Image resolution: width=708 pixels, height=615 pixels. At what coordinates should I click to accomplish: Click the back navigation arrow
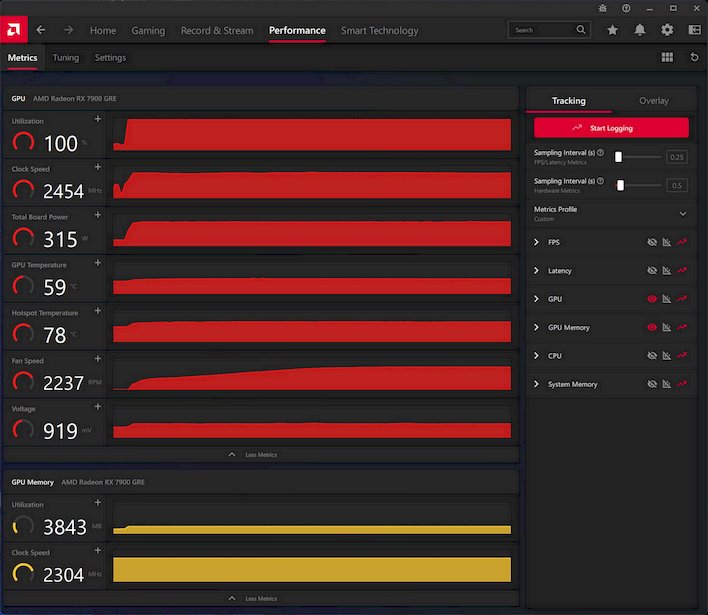41,30
